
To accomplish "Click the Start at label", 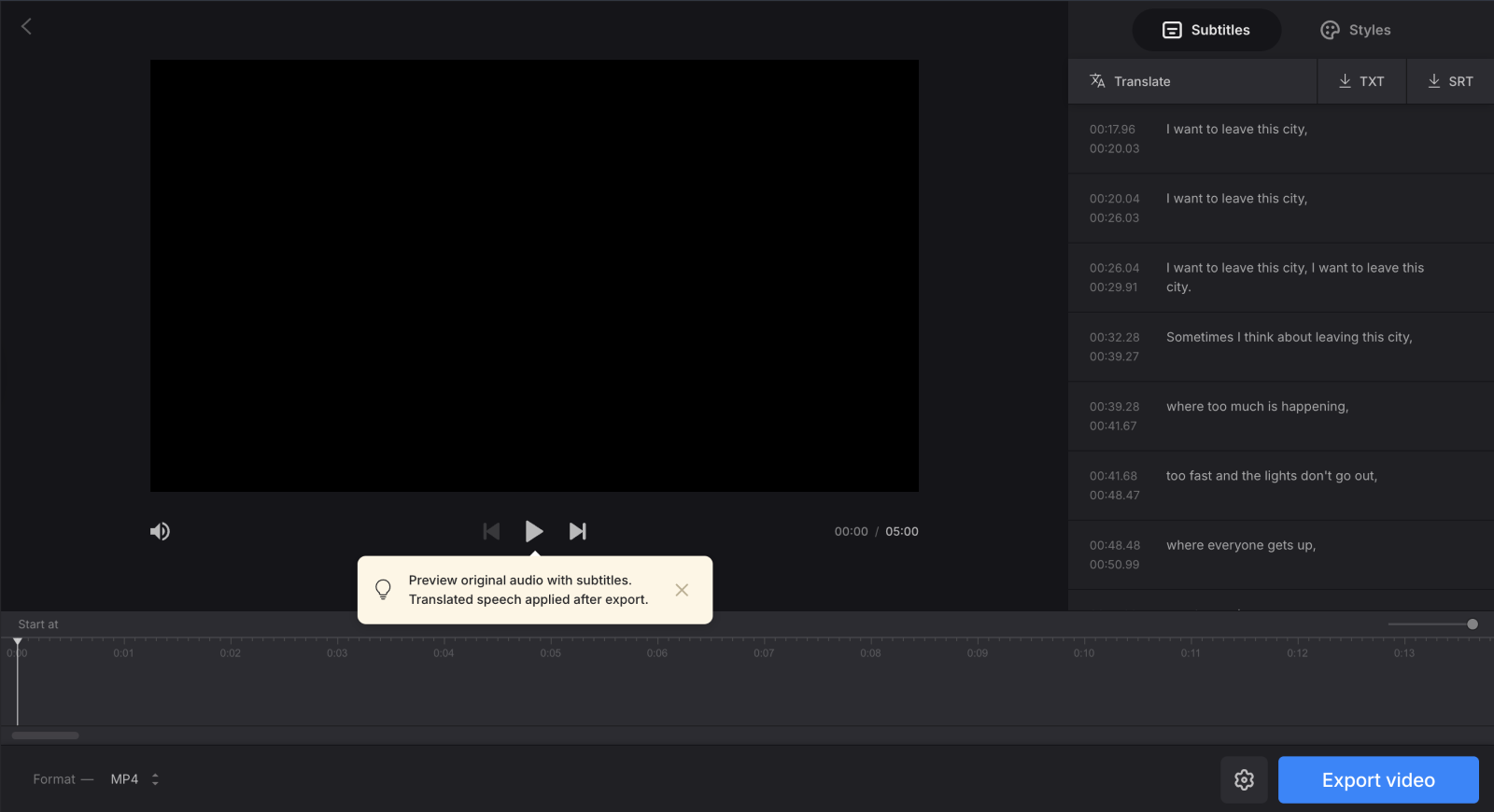I will click(x=38, y=624).
